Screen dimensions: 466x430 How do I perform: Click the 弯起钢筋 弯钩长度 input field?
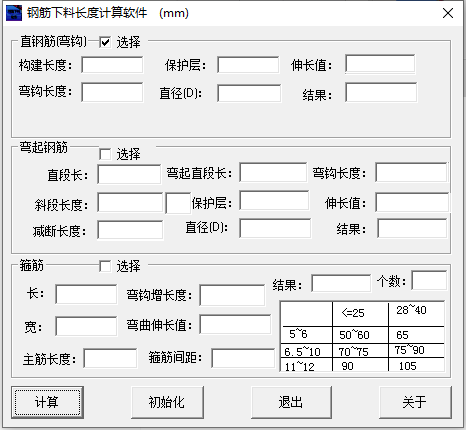[411, 172]
